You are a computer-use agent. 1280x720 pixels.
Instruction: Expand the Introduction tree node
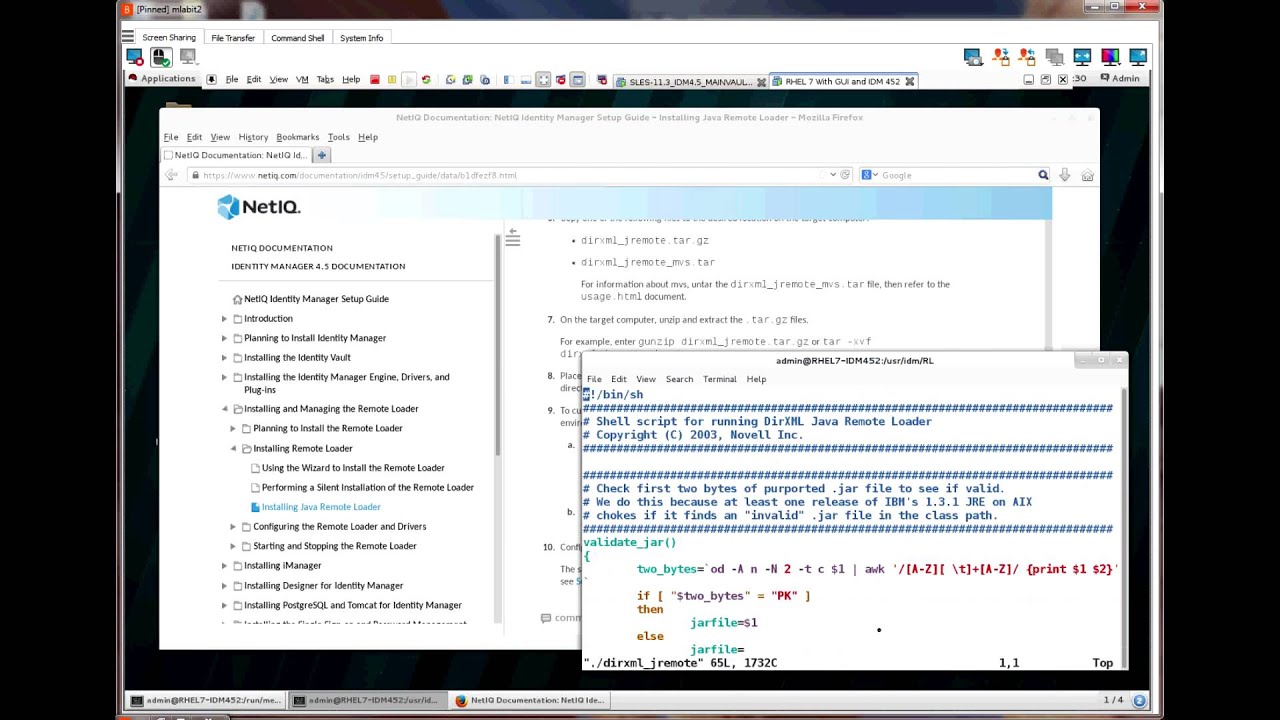tap(224, 319)
